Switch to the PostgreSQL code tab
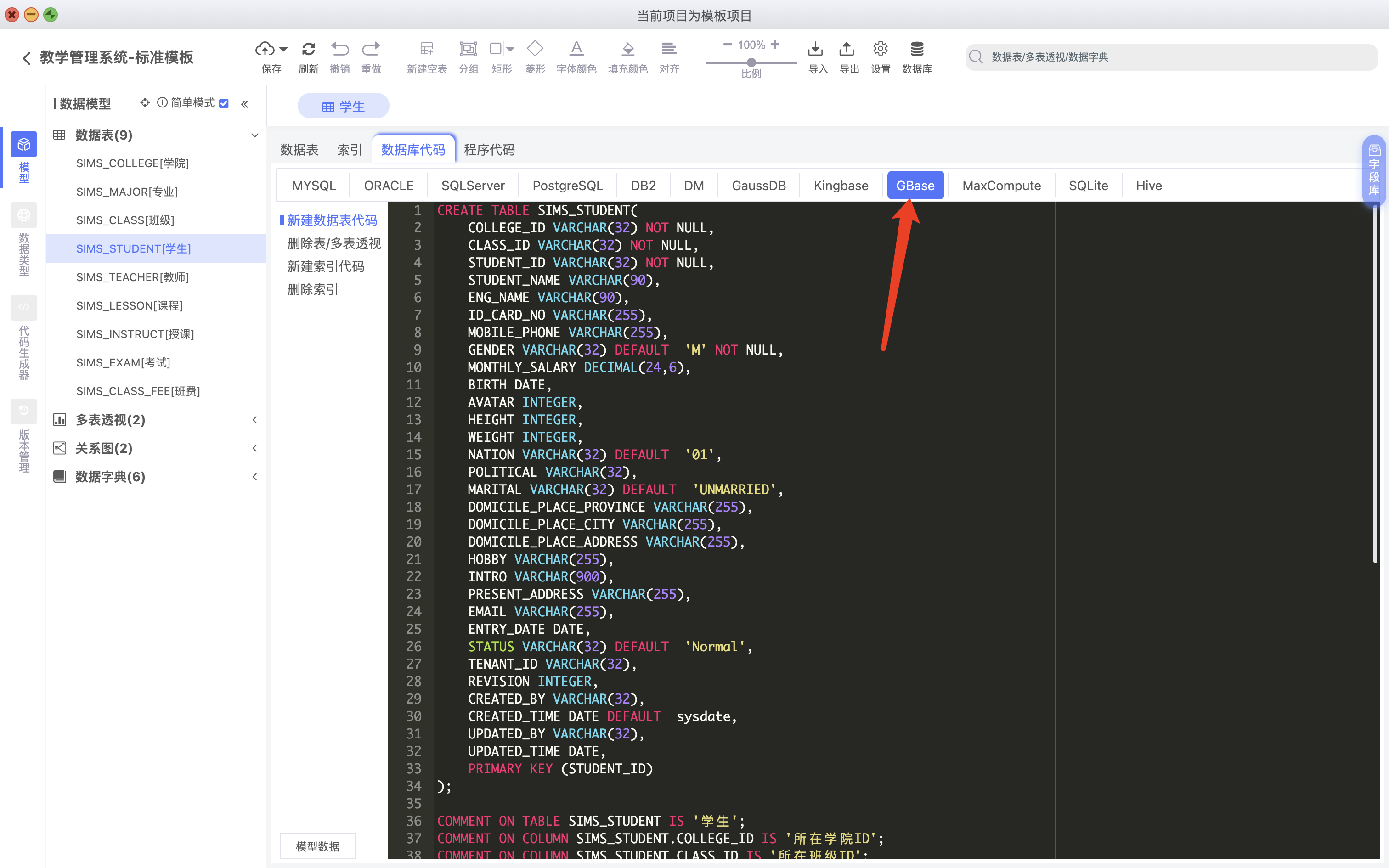This screenshot has height=868, width=1389. tap(567, 186)
